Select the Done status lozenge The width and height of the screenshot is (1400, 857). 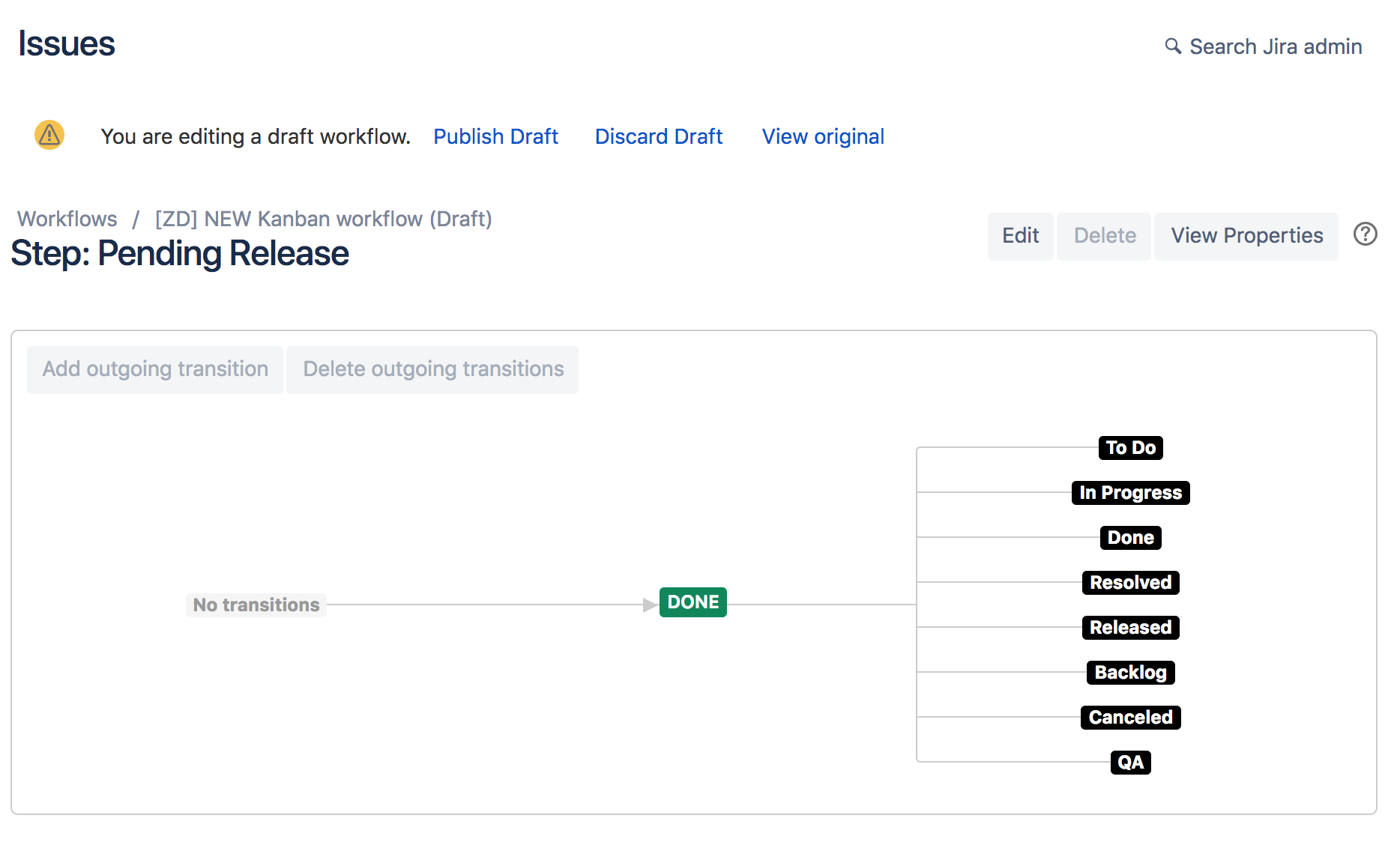(x=1130, y=537)
